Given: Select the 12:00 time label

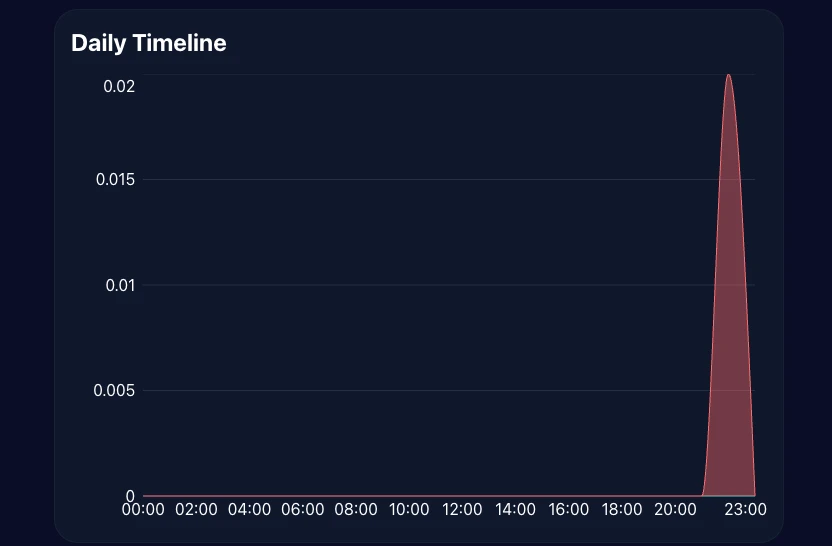Looking at the screenshot, I should 462,509.
